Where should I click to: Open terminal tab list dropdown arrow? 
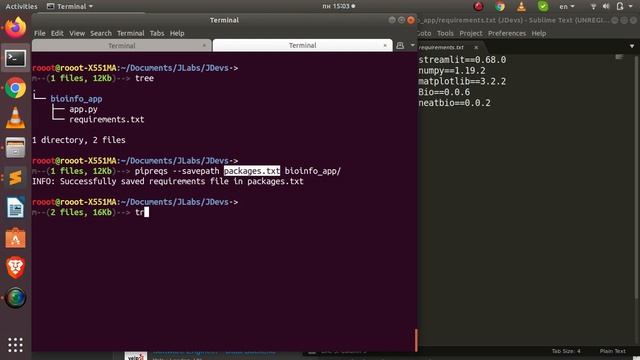413,45
